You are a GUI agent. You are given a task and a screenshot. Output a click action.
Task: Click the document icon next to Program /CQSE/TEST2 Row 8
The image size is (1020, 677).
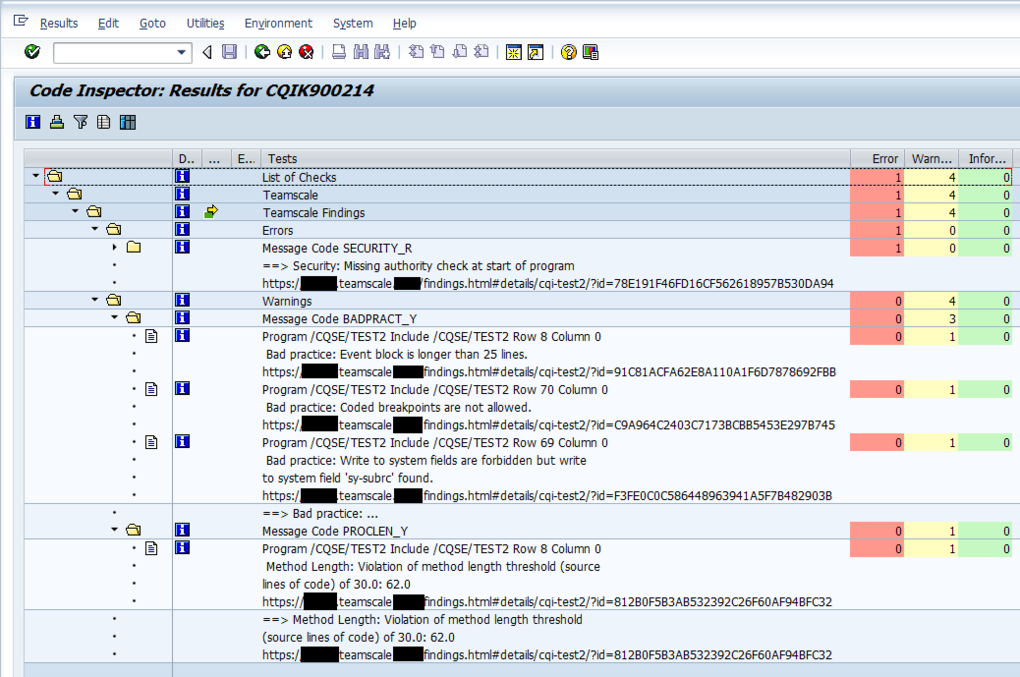pos(151,336)
